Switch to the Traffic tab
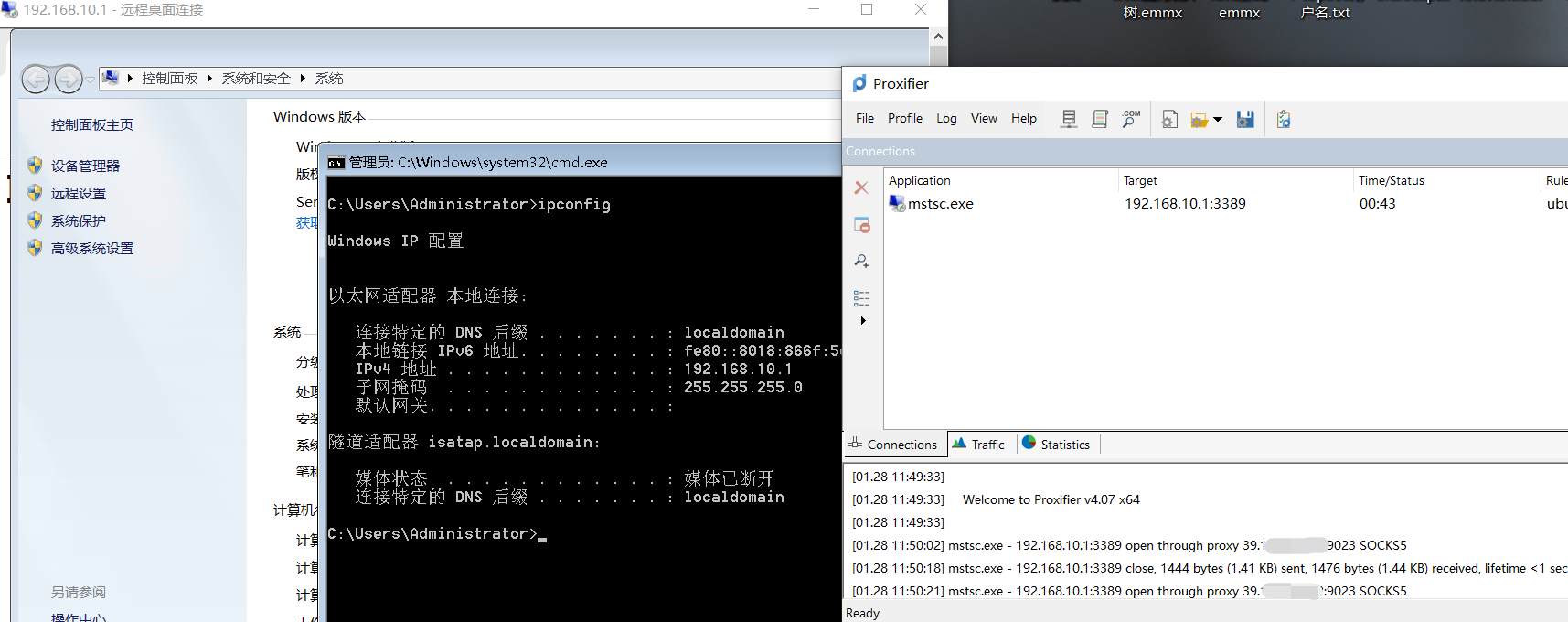Image resolution: width=1568 pixels, height=622 pixels. (x=979, y=445)
